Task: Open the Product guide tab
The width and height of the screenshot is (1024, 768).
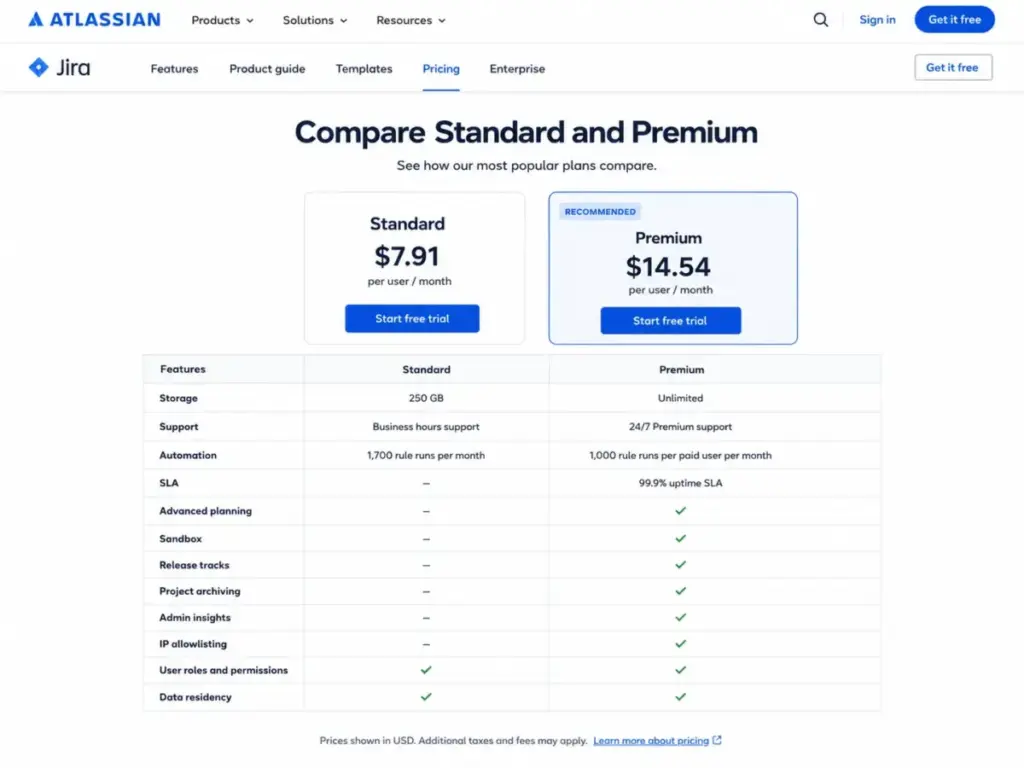Action: click(267, 69)
